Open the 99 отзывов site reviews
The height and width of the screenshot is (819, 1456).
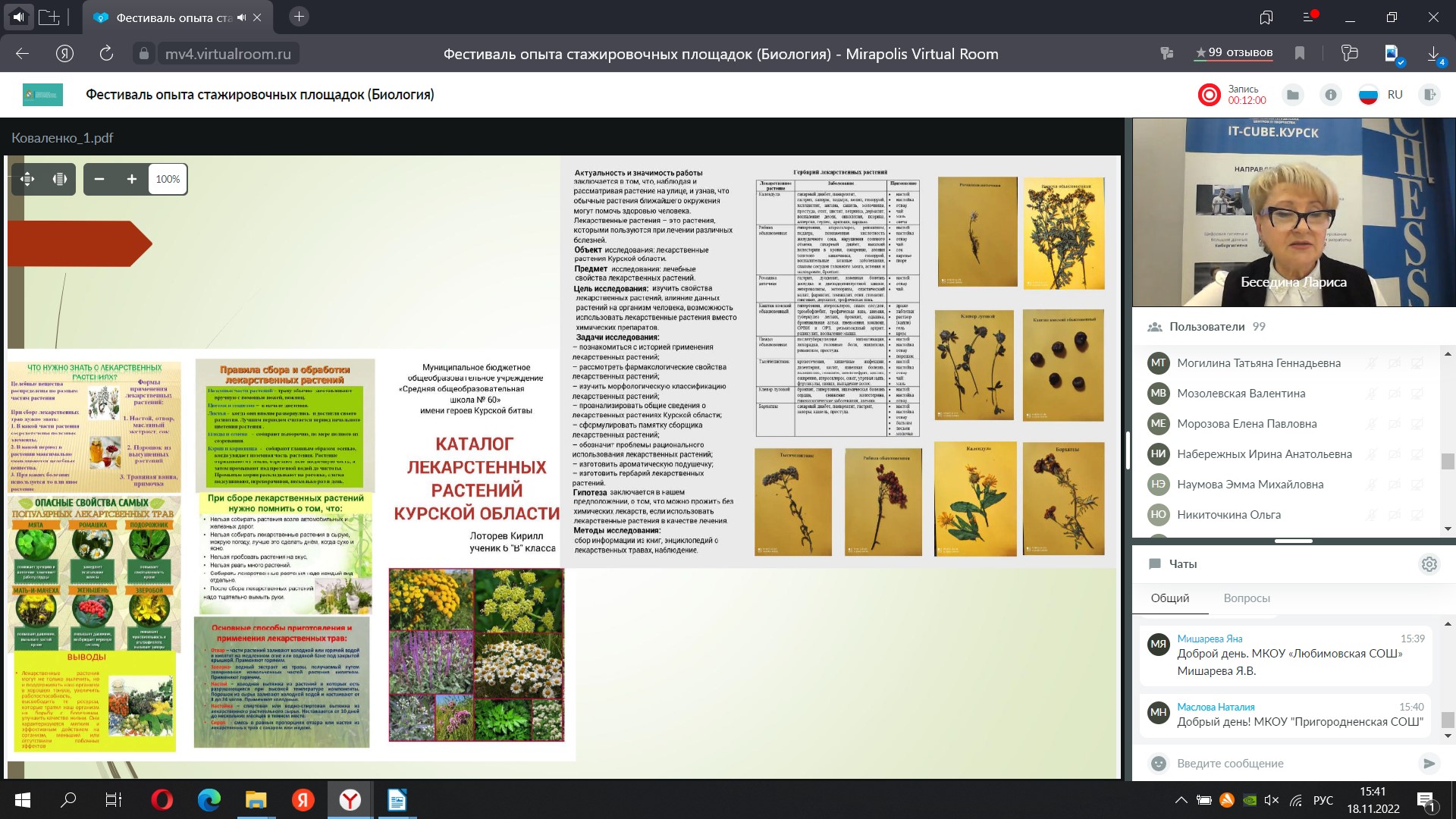click(1235, 53)
